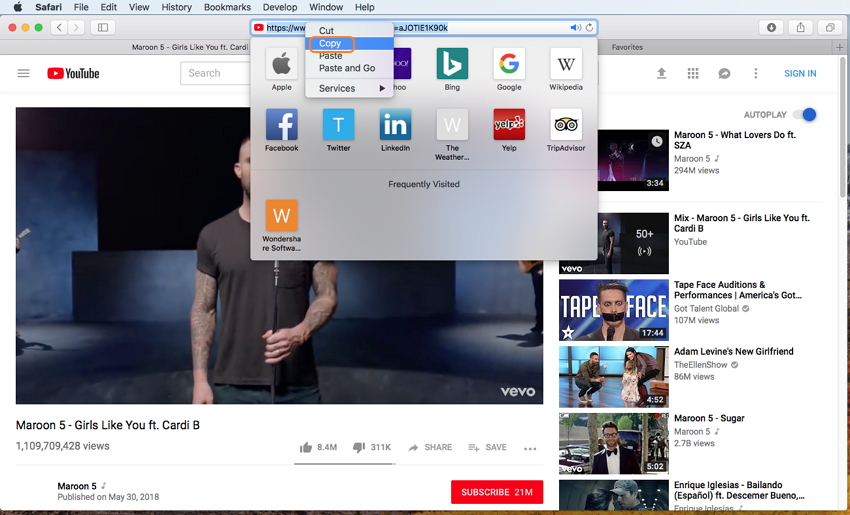
Task: Open The Weather favorites shortcut
Action: coord(452,125)
